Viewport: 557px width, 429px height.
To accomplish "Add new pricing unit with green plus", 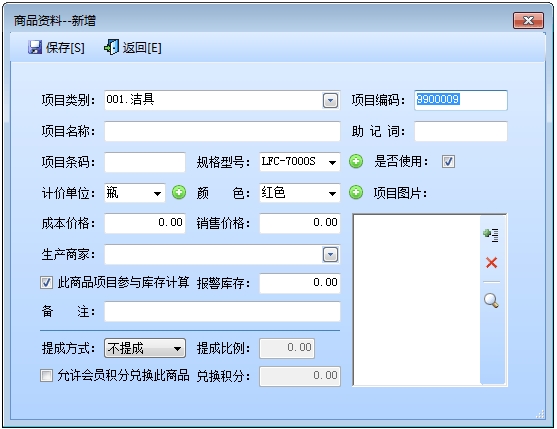I will 179,192.
